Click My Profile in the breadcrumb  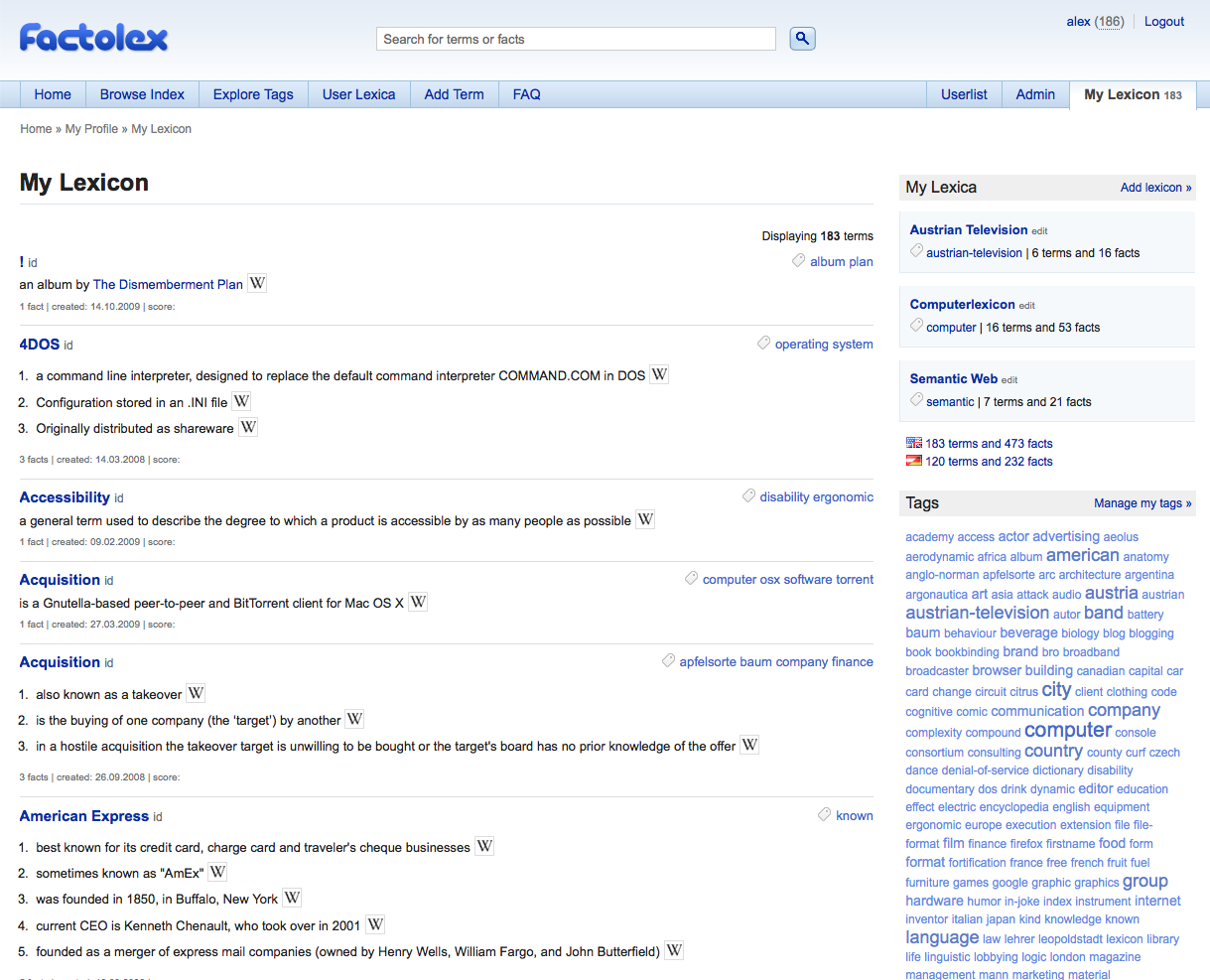[x=91, y=129]
